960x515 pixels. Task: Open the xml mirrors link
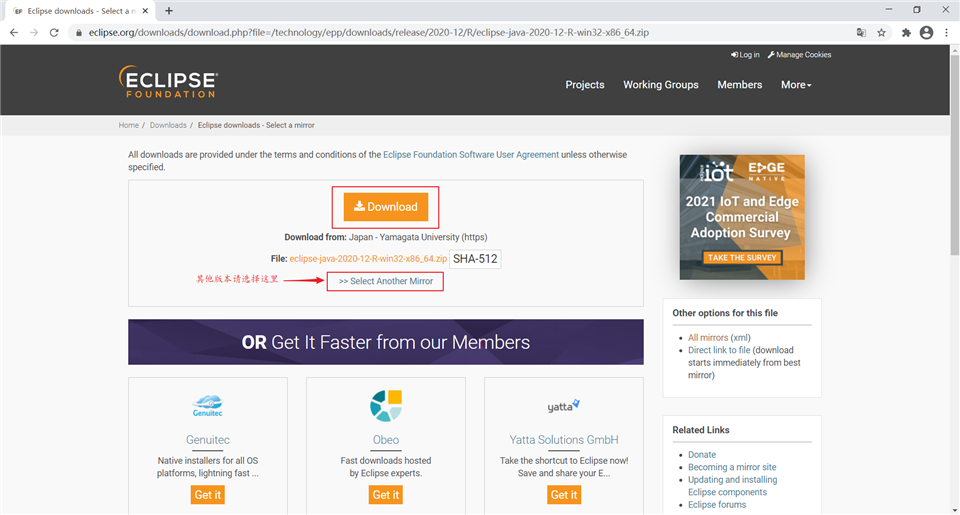pyautogui.click(x=741, y=337)
